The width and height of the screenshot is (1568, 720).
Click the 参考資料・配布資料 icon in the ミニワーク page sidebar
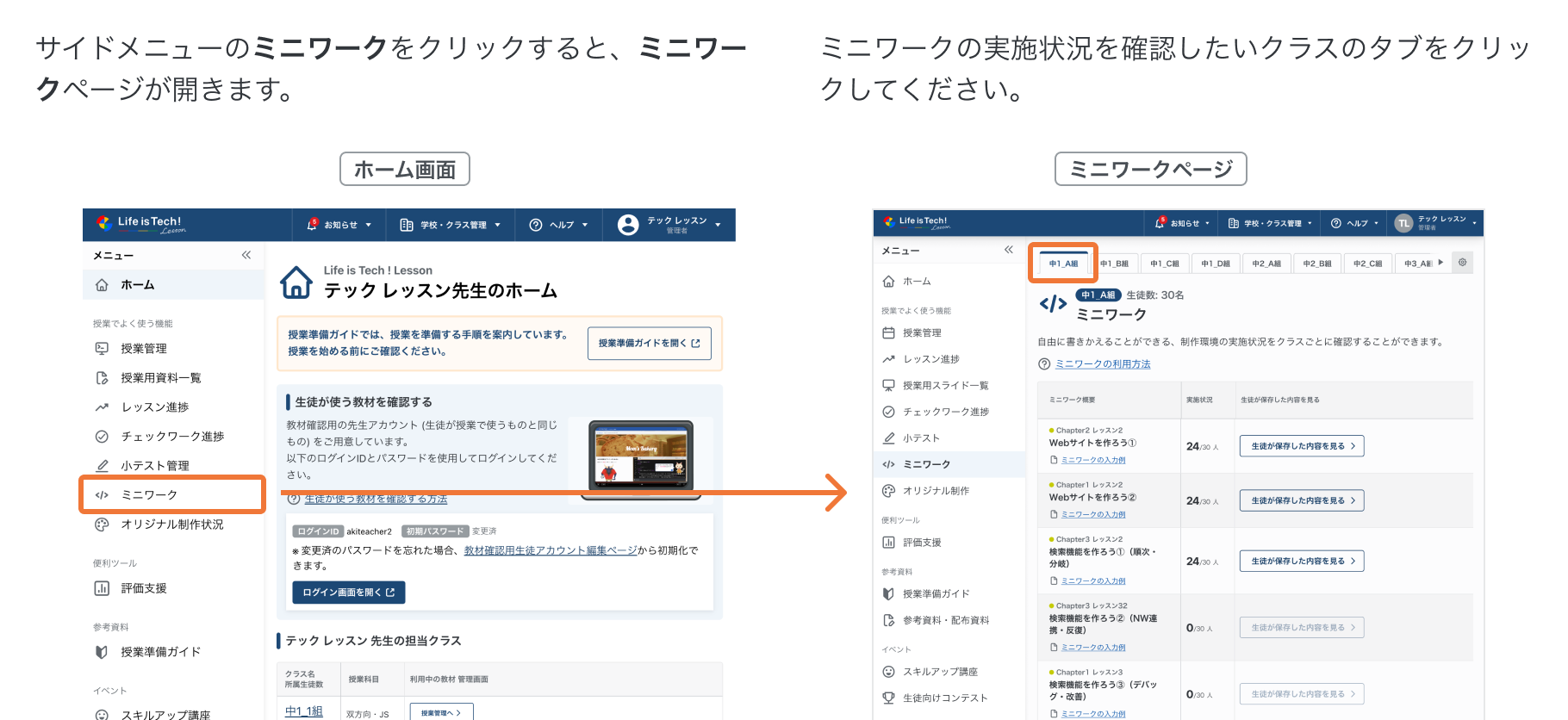coord(889,620)
